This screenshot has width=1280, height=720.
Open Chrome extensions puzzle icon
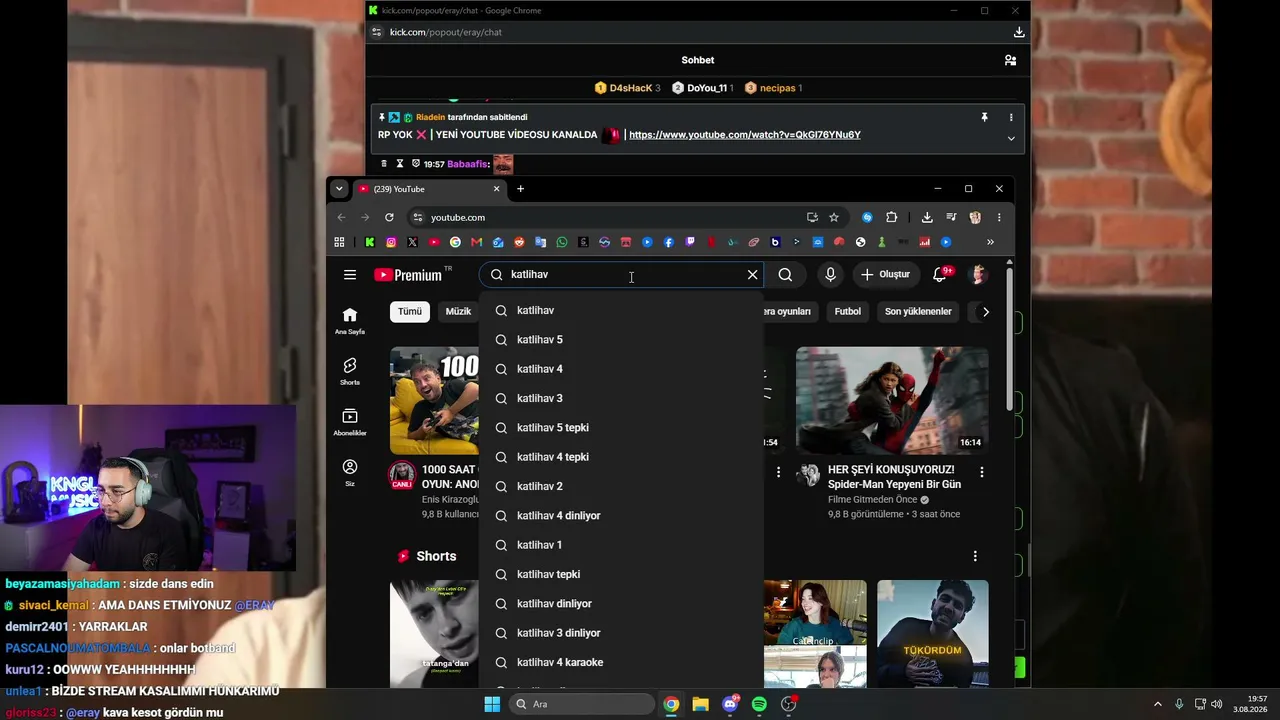(892, 217)
